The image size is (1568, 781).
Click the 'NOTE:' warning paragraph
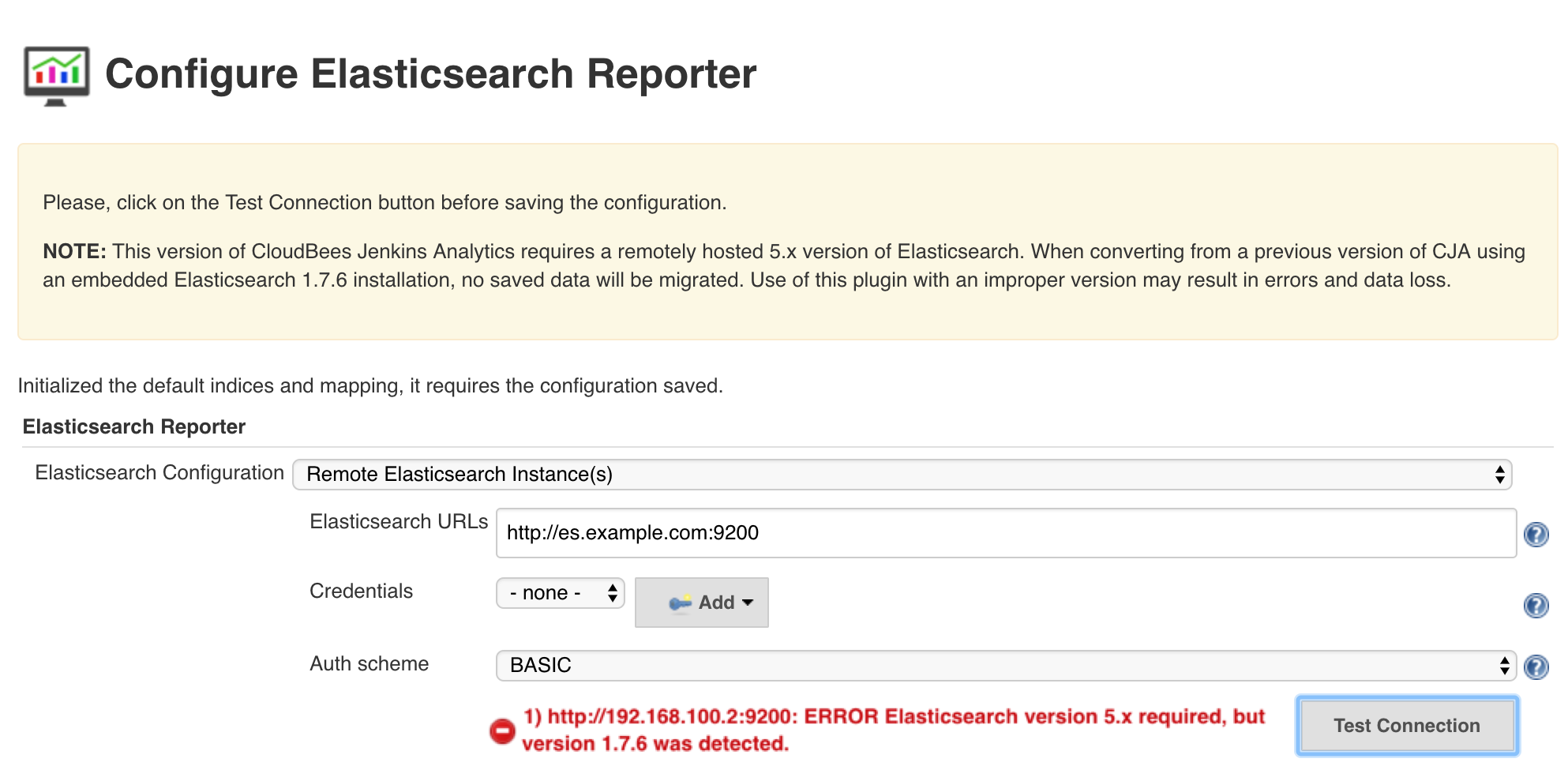783,266
